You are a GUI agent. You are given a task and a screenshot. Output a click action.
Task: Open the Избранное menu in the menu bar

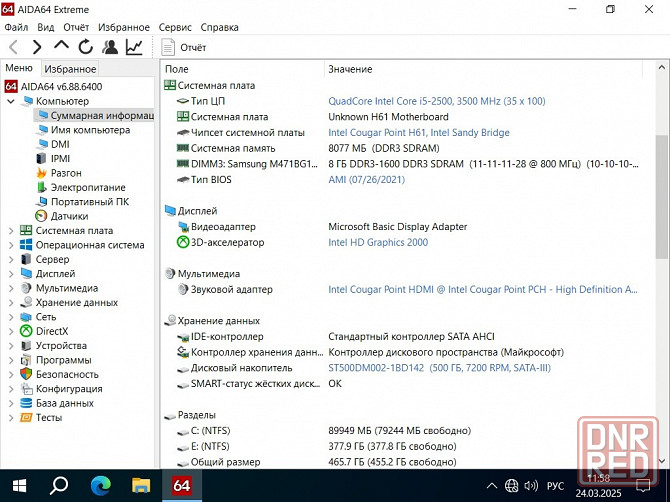[x=124, y=27]
